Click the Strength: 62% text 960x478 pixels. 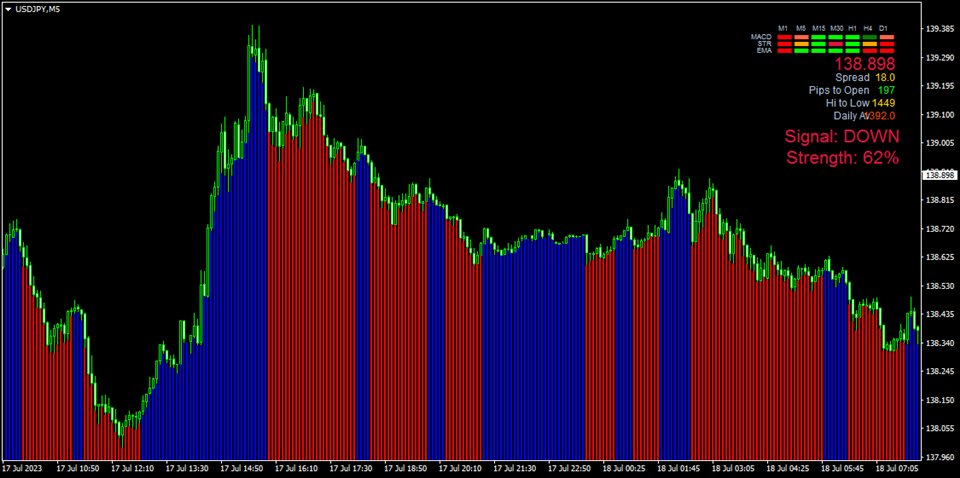pos(842,158)
